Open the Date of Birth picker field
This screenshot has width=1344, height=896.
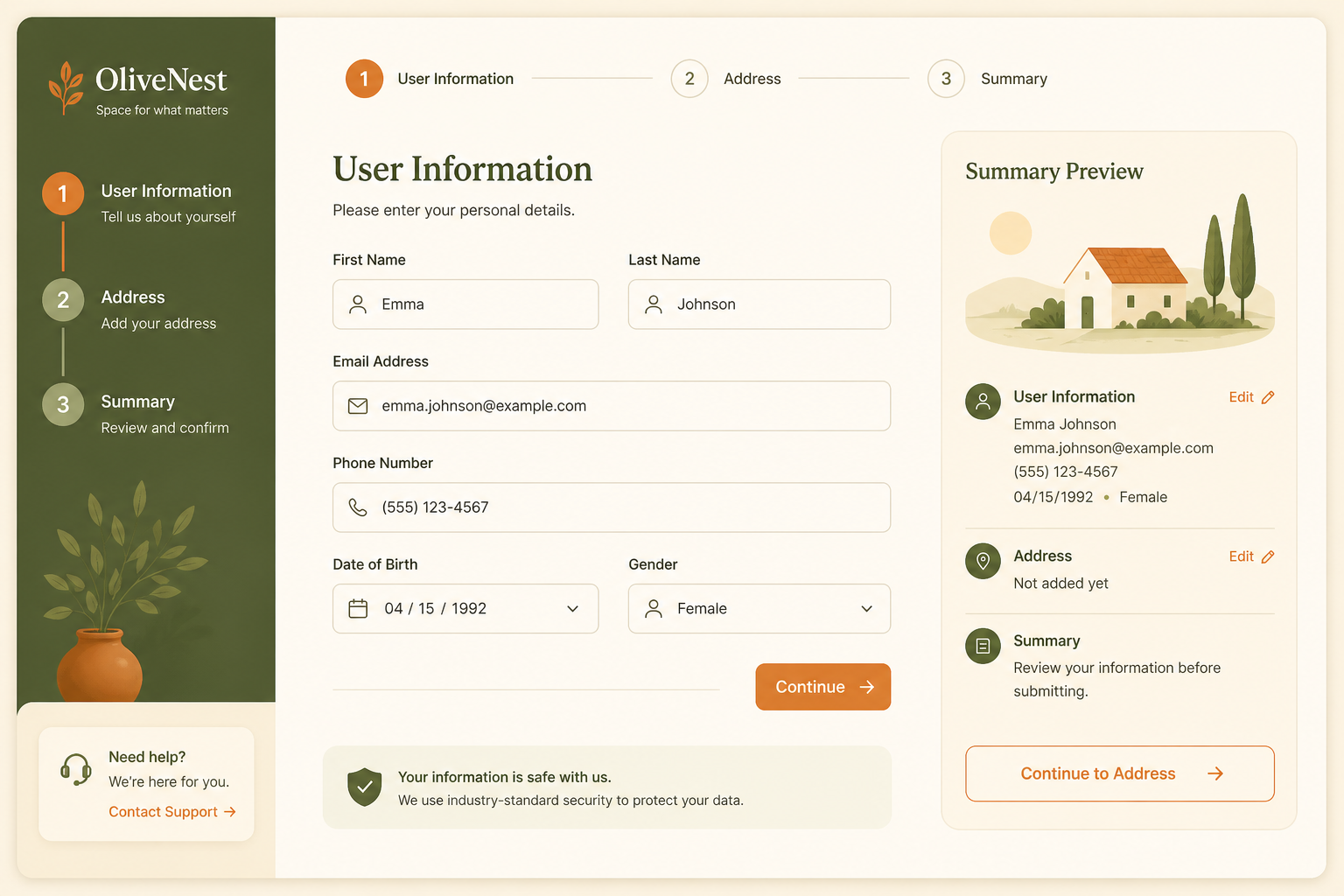click(x=465, y=608)
